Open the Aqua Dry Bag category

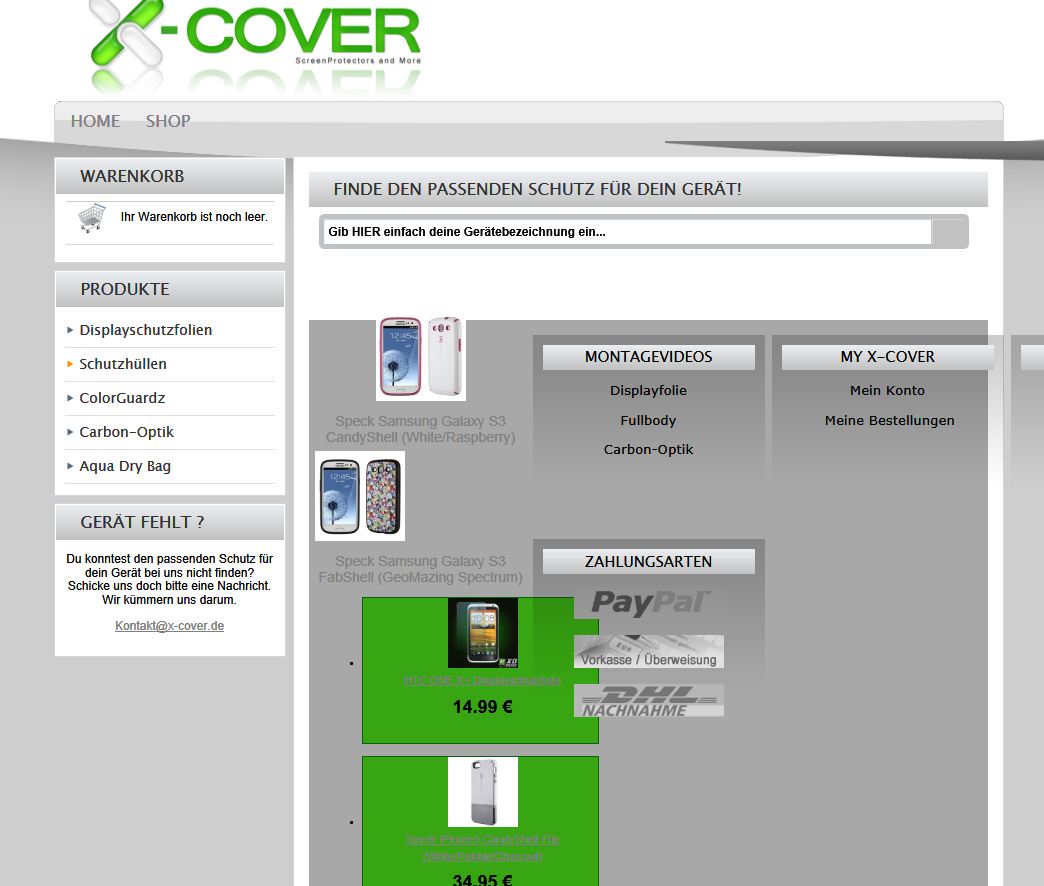click(x=125, y=466)
